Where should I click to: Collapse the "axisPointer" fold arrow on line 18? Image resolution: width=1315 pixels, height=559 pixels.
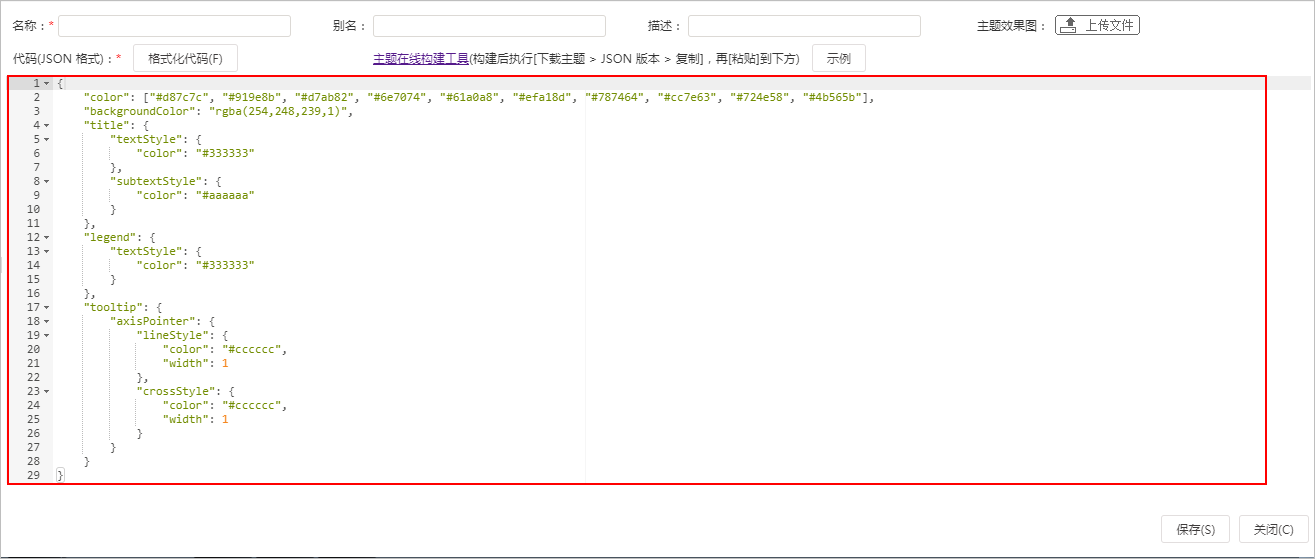pyautogui.click(x=47, y=321)
